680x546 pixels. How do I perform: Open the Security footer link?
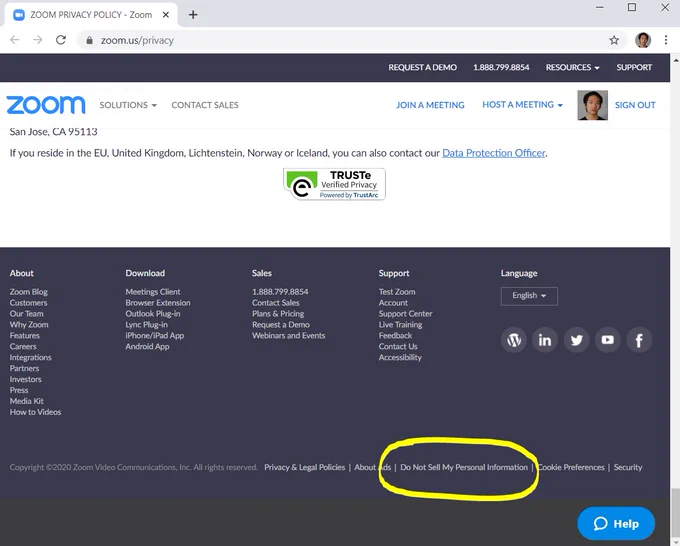(628, 468)
